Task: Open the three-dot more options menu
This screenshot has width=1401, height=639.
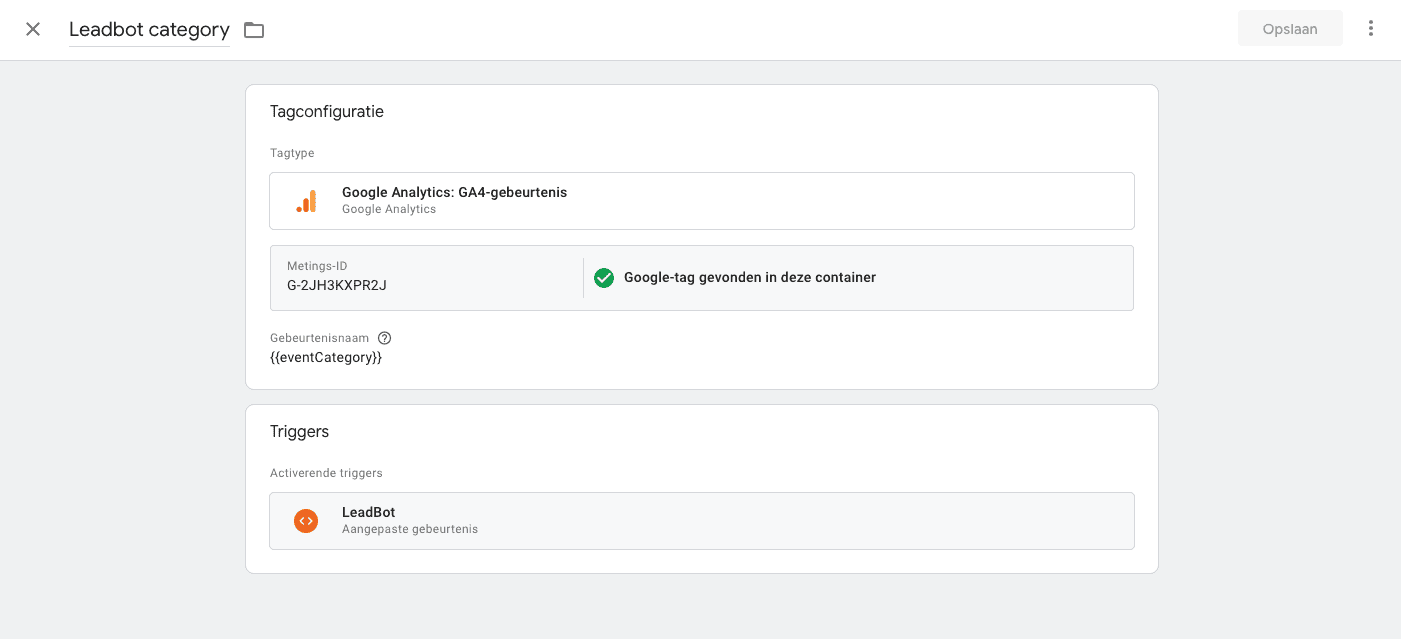Action: coord(1371,29)
